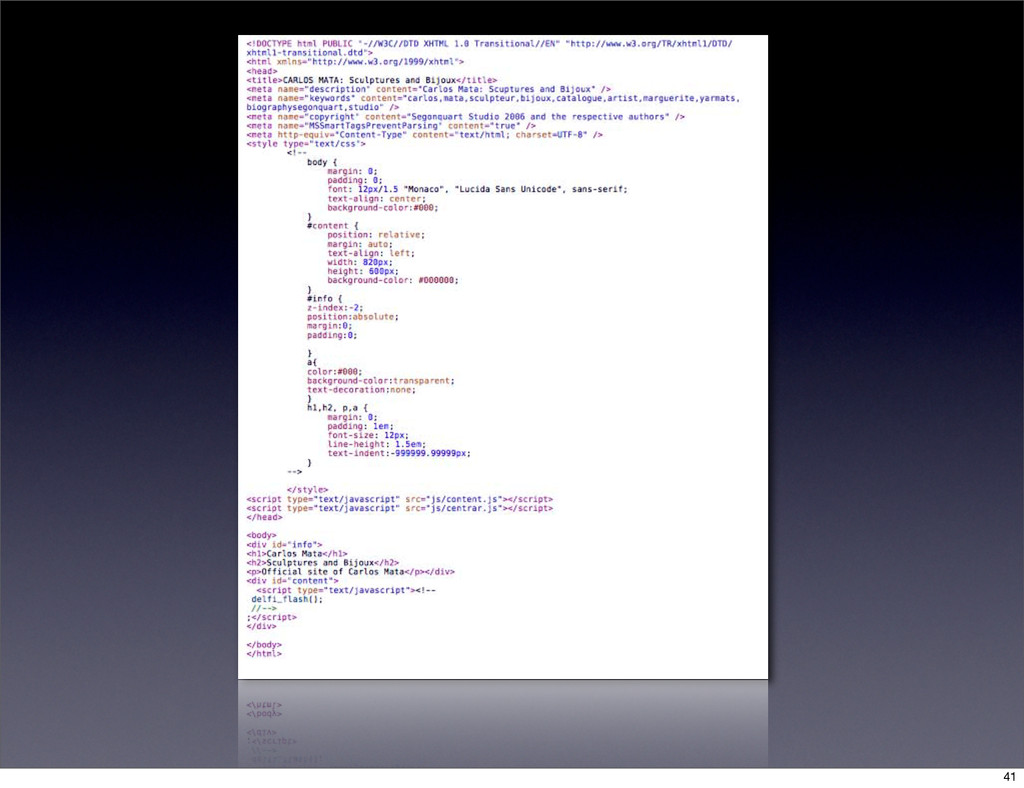Click the script line with src="js/content.js"
Screen dimensions: 1024x788
[x=400, y=499]
